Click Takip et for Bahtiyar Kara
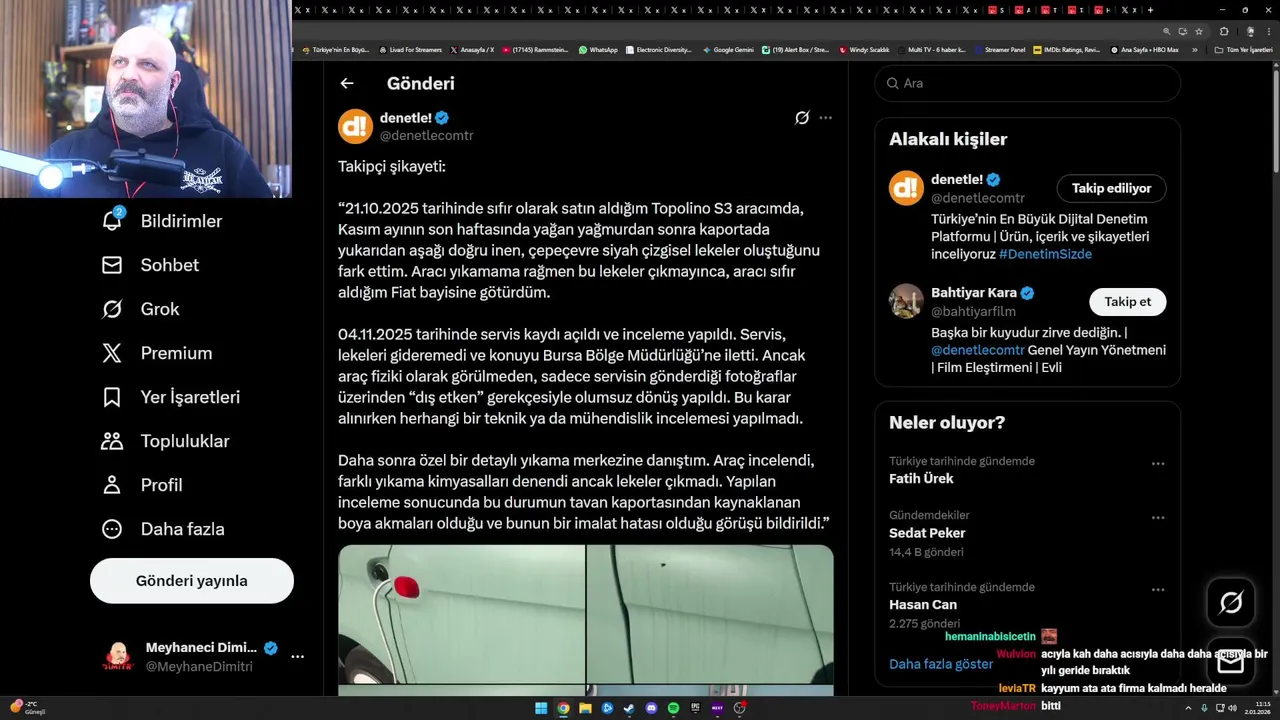The height and width of the screenshot is (720, 1280). pyautogui.click(x=1128, y=302)
